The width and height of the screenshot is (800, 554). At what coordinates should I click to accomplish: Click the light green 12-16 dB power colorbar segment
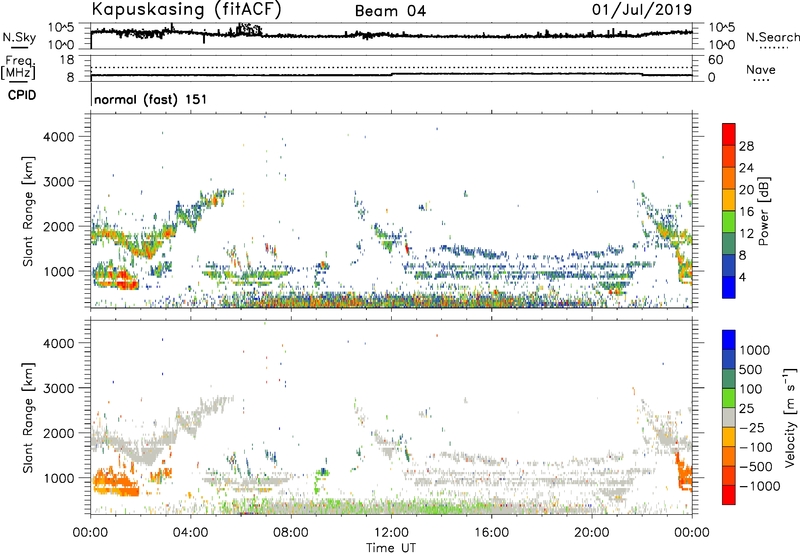pyautogui.click(x=729, y=222)
